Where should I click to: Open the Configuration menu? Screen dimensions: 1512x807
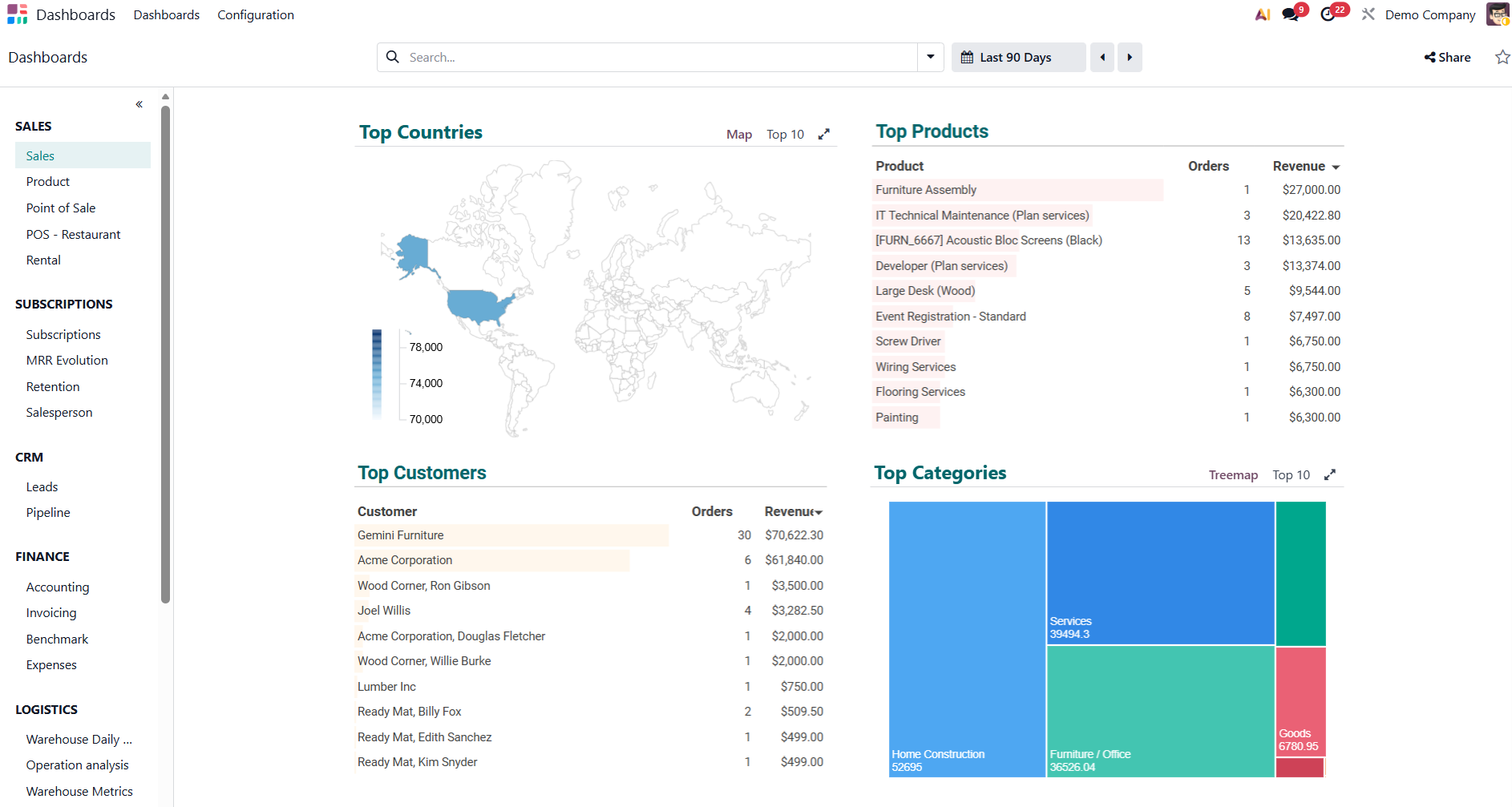255,14
